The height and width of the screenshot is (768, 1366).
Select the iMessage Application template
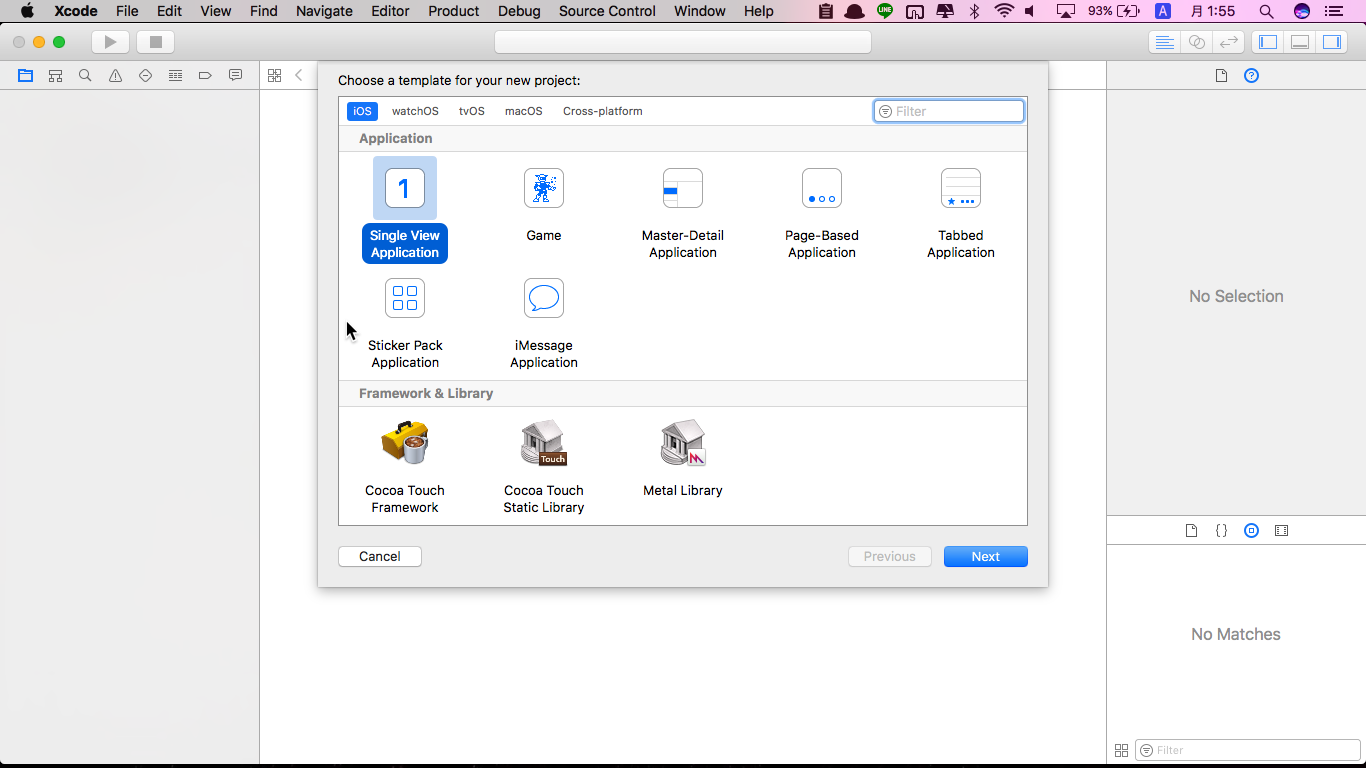point(544,322)
